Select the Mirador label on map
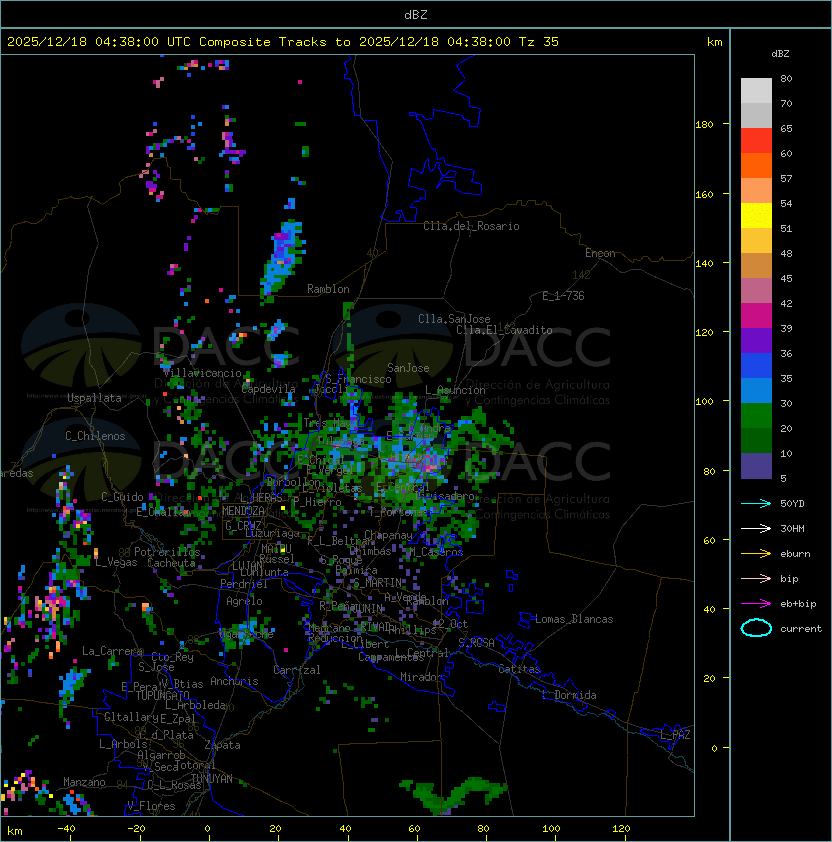 (x=421, y=677)
